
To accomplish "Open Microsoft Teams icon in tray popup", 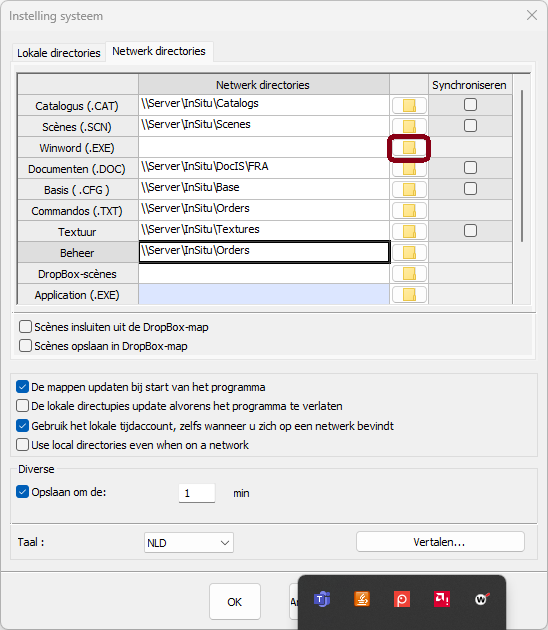I will (x=322, y=599).
